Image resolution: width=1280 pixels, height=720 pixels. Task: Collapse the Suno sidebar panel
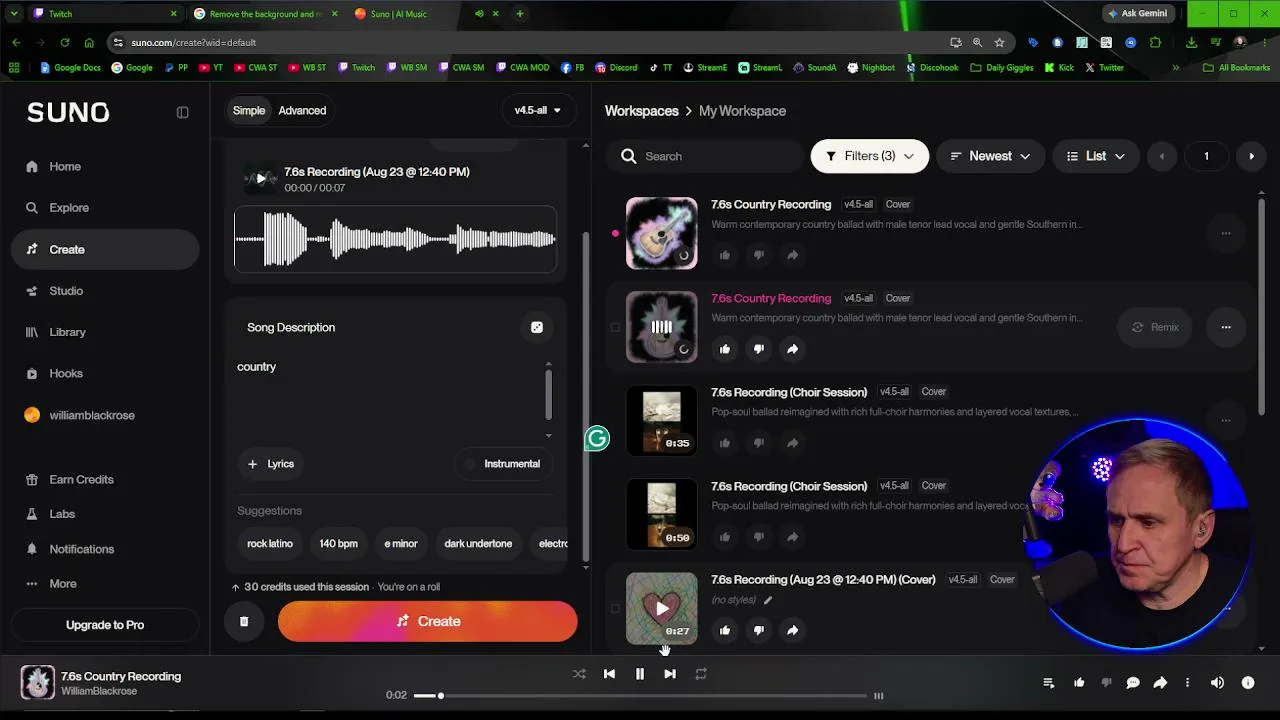pos(182,112)
